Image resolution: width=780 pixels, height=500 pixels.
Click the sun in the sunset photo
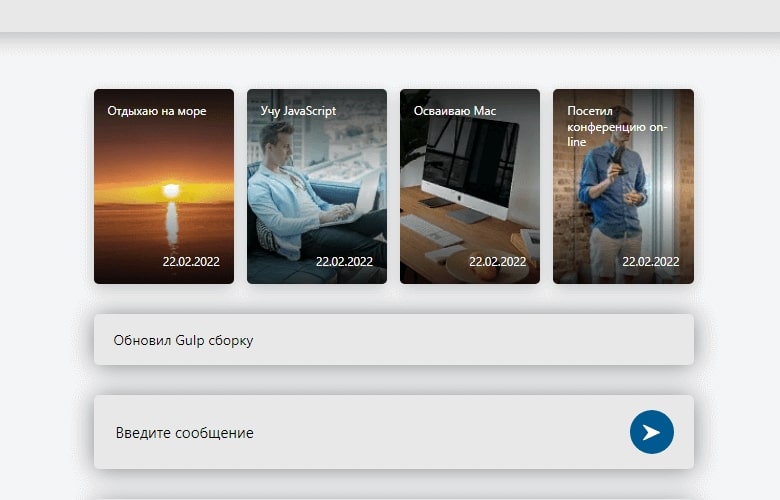[171, 190]
